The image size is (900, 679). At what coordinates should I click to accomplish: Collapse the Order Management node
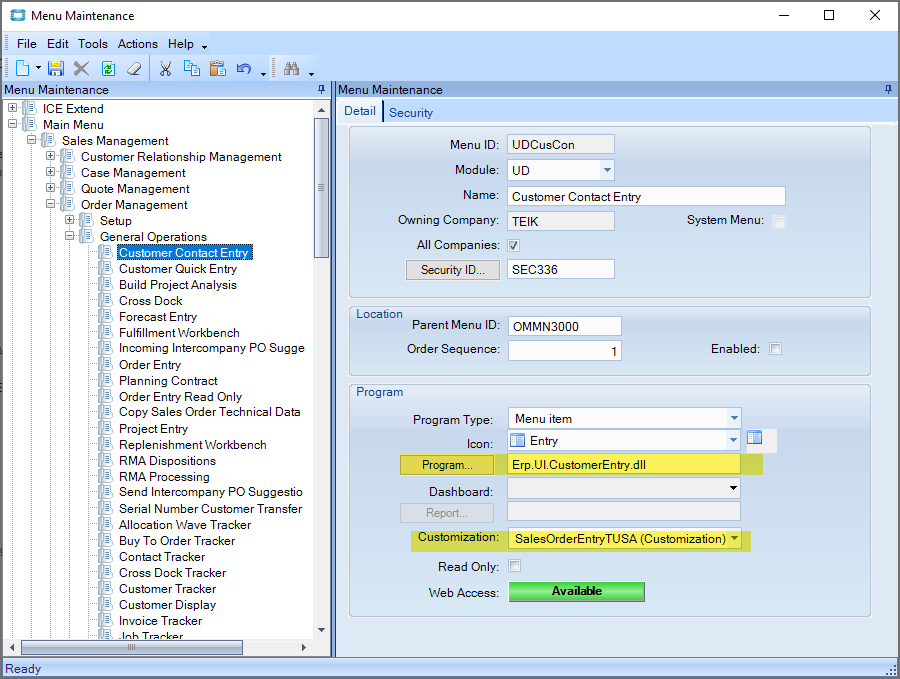tap(51, 204)
